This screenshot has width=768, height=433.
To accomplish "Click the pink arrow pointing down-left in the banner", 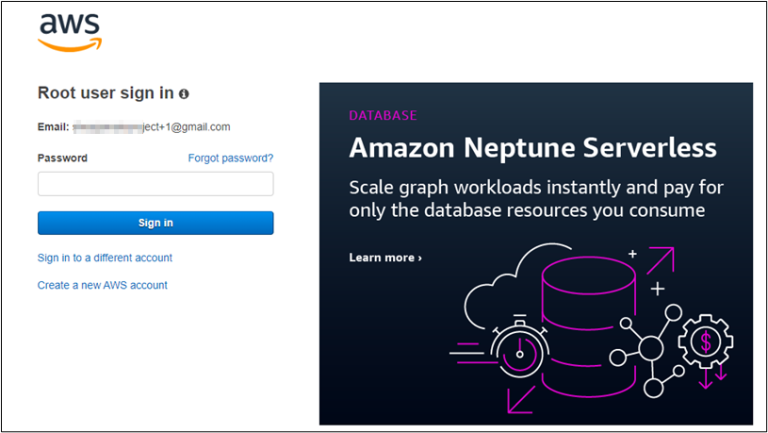I will (x=524, y=399).
